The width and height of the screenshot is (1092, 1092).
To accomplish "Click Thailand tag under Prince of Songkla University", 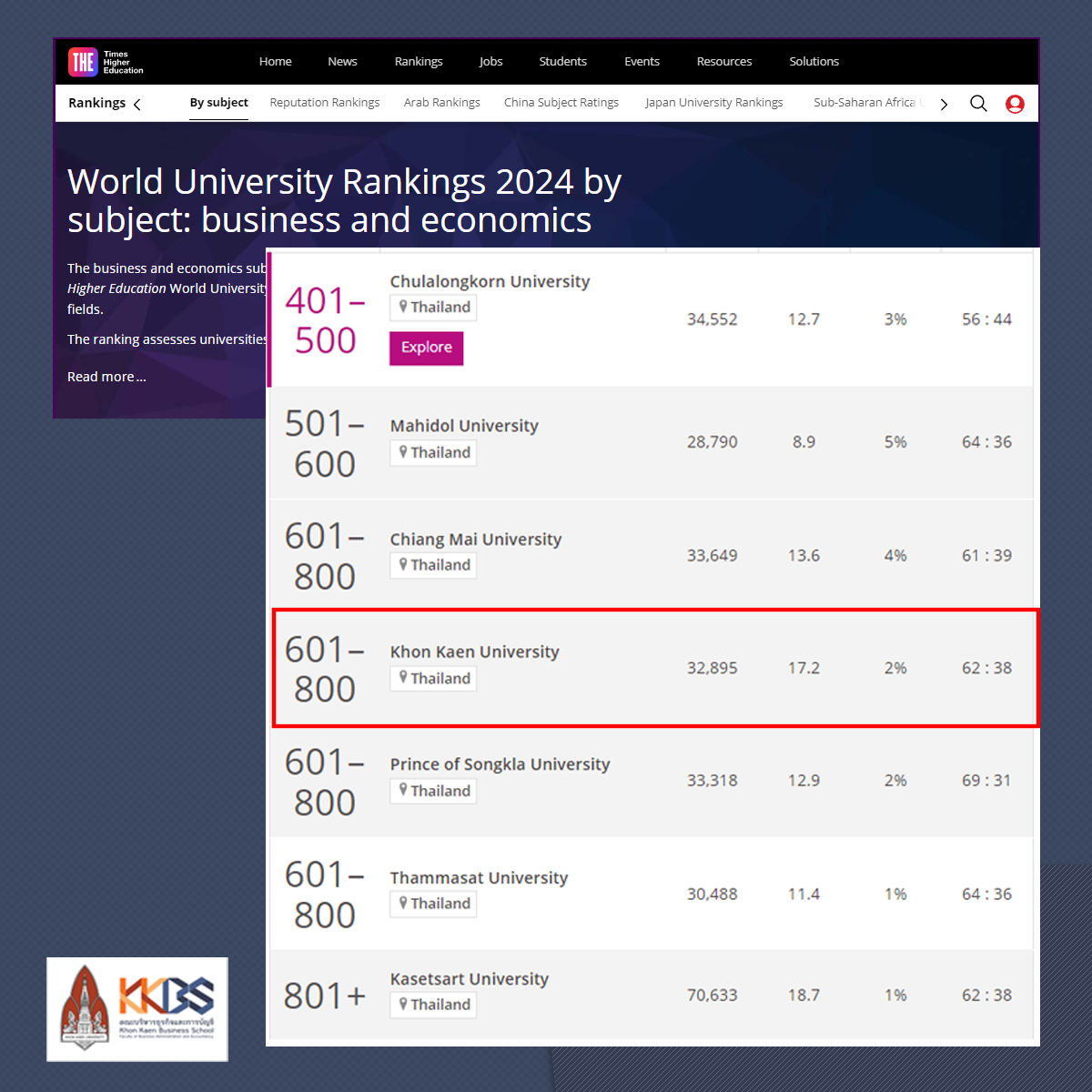I will click(433, 791).
